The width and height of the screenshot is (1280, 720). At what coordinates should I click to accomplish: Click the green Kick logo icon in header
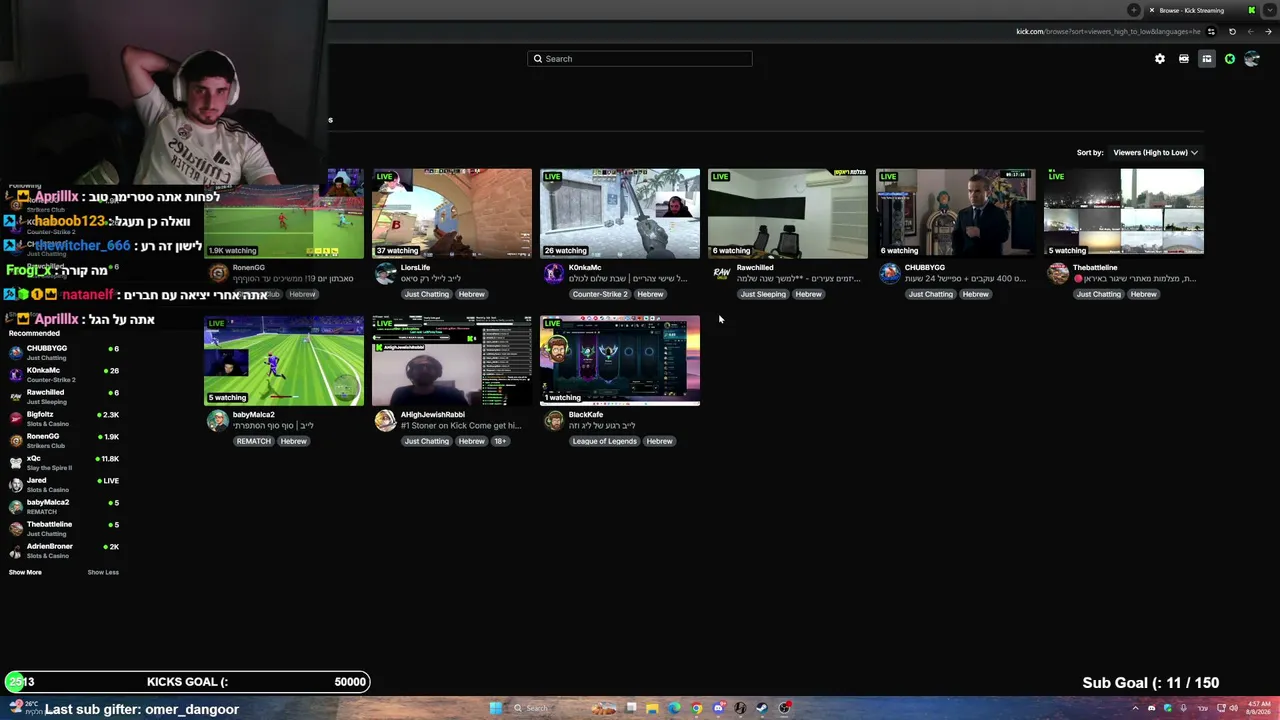1230,59
